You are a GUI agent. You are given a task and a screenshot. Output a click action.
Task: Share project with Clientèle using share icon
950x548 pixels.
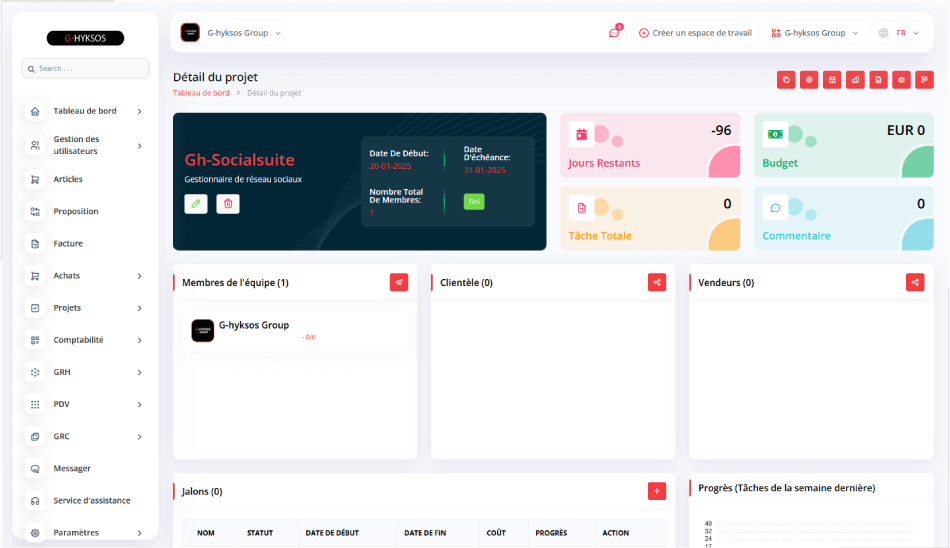click(x=657, y=282)
